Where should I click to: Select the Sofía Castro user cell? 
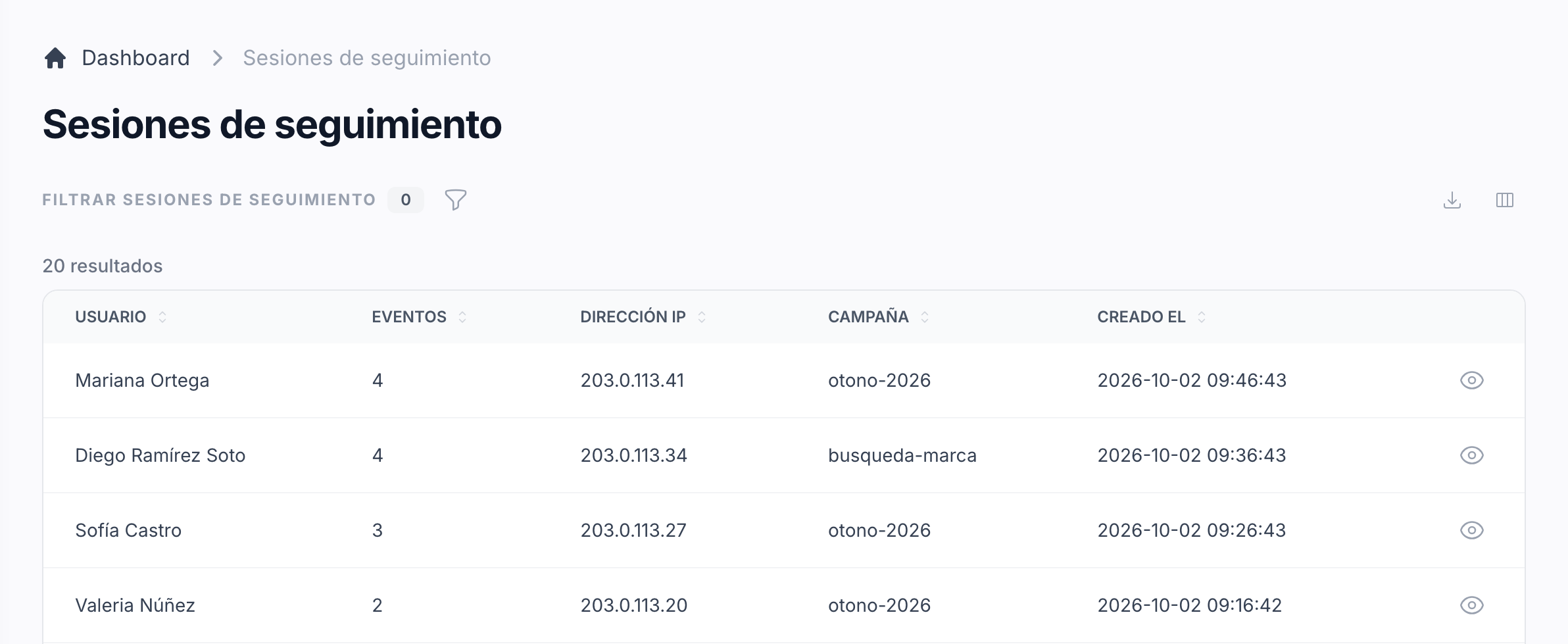click(128, 530)
